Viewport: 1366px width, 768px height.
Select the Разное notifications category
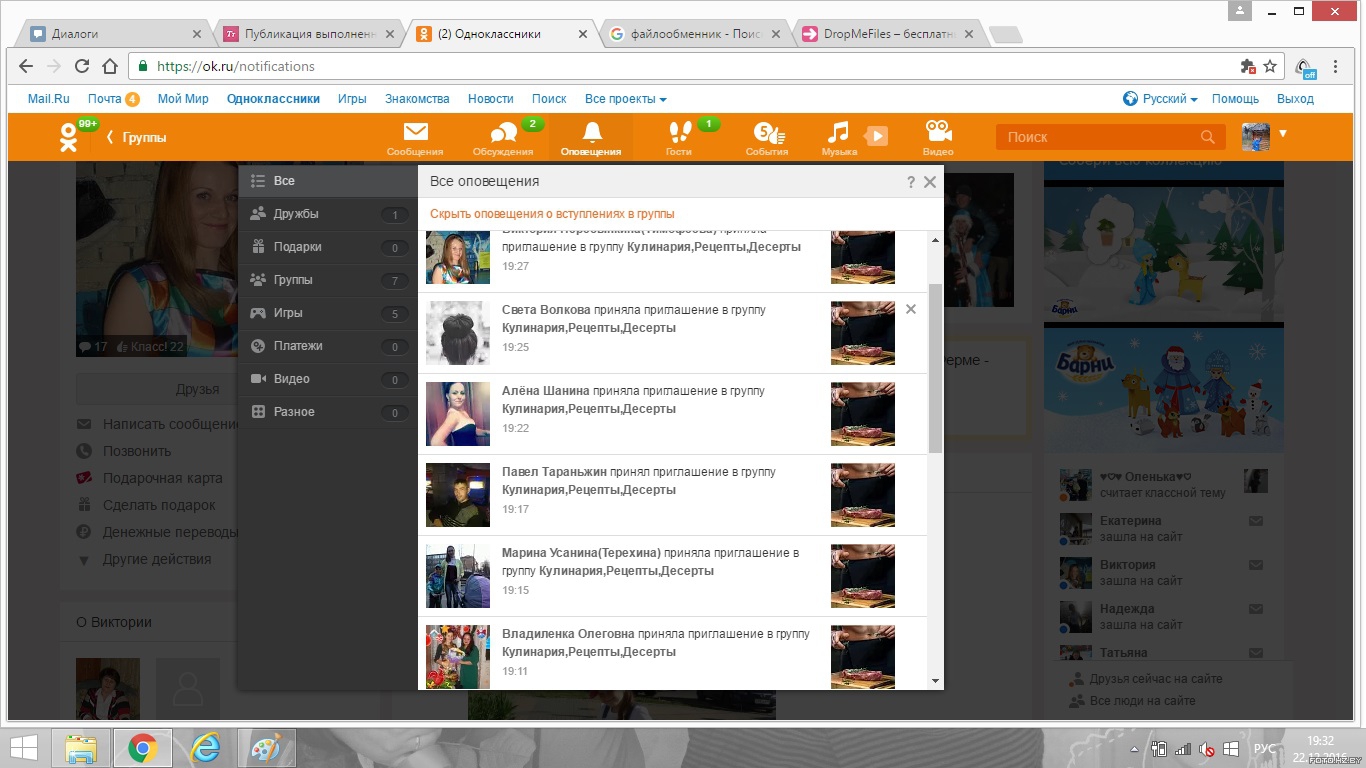[328, 412]
